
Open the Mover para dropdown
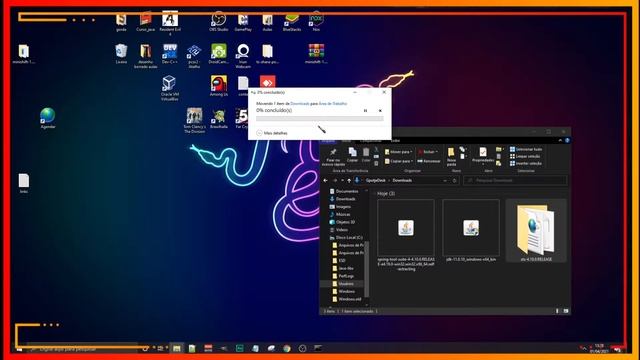(398, 152)
